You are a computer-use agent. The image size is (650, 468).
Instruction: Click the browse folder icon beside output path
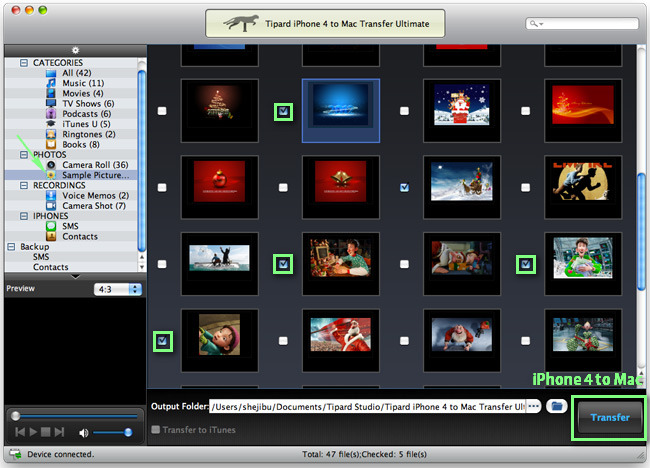point(557,406)
